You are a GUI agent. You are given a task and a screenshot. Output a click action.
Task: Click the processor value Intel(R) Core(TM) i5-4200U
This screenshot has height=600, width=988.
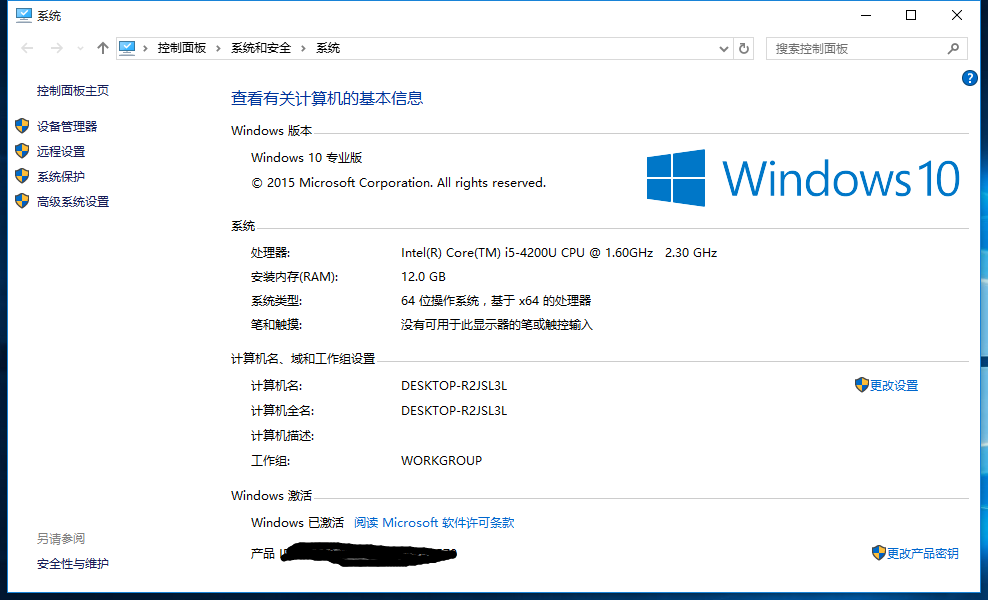[559, 253]
